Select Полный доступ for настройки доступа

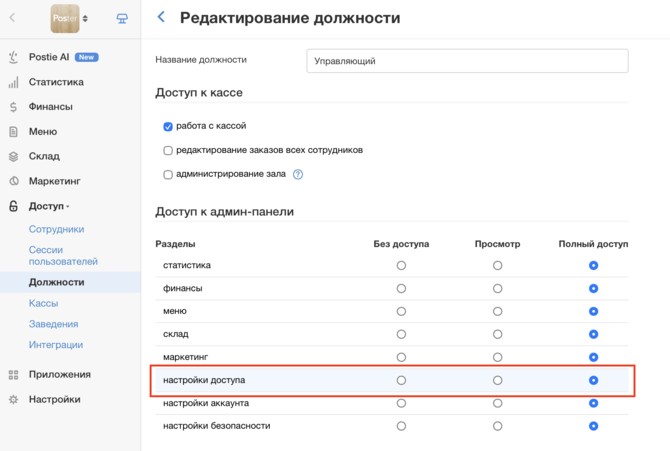pyautogui.click(x=594, y=380)
